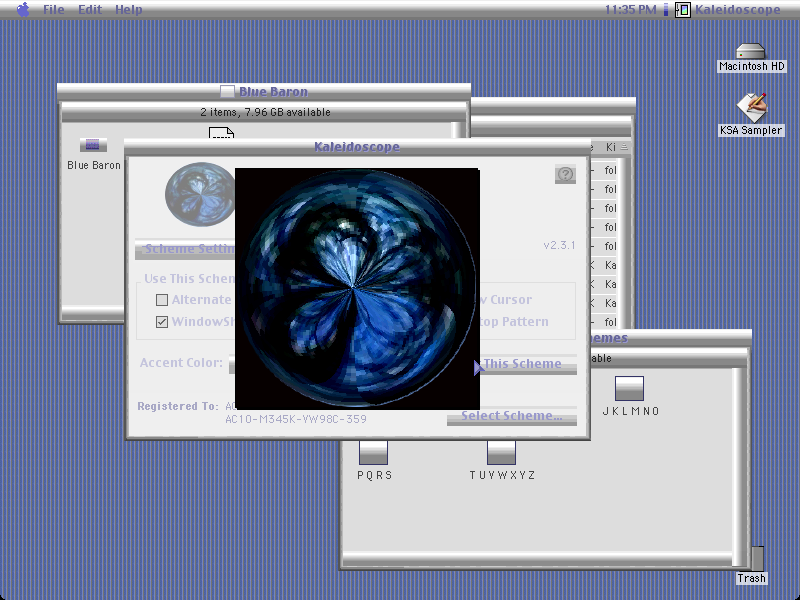This screenshot has height=600, width=800.
Task: Select the Blue Baron scheme file icon
Action: pyautogui.click(x=93, y=145)
